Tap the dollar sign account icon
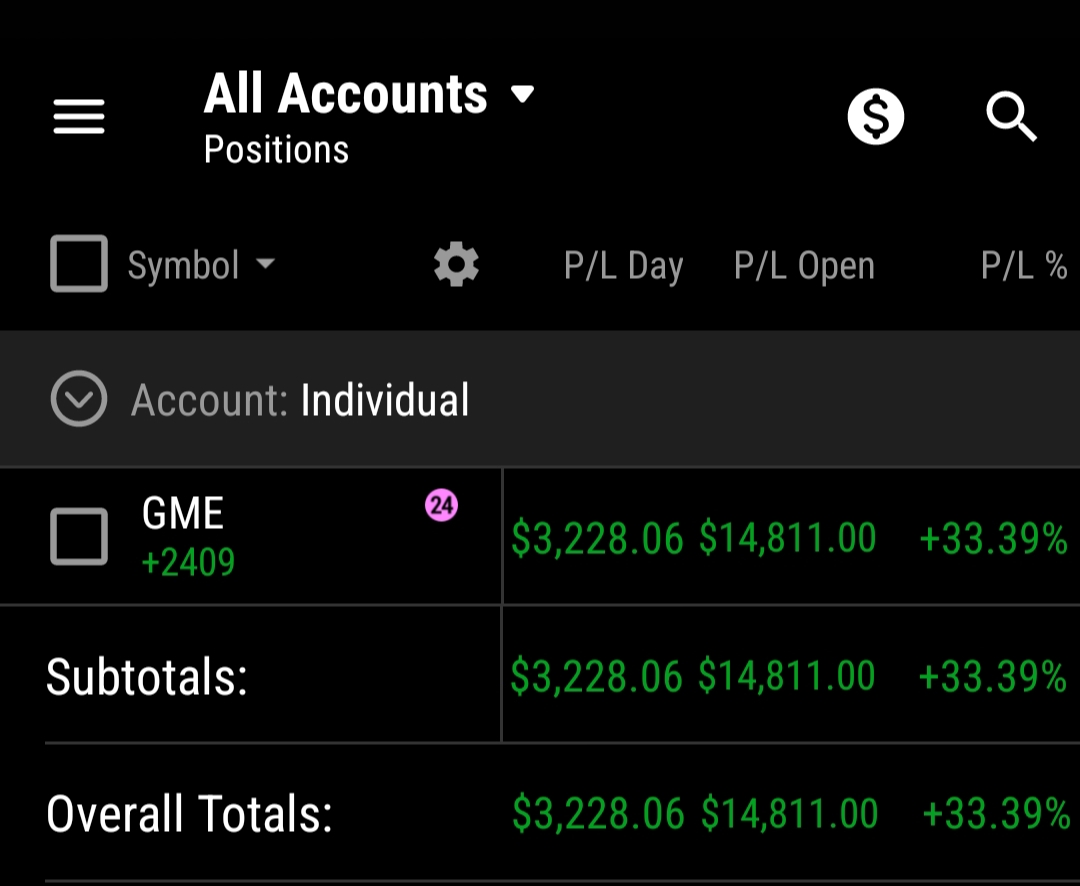 875,117
